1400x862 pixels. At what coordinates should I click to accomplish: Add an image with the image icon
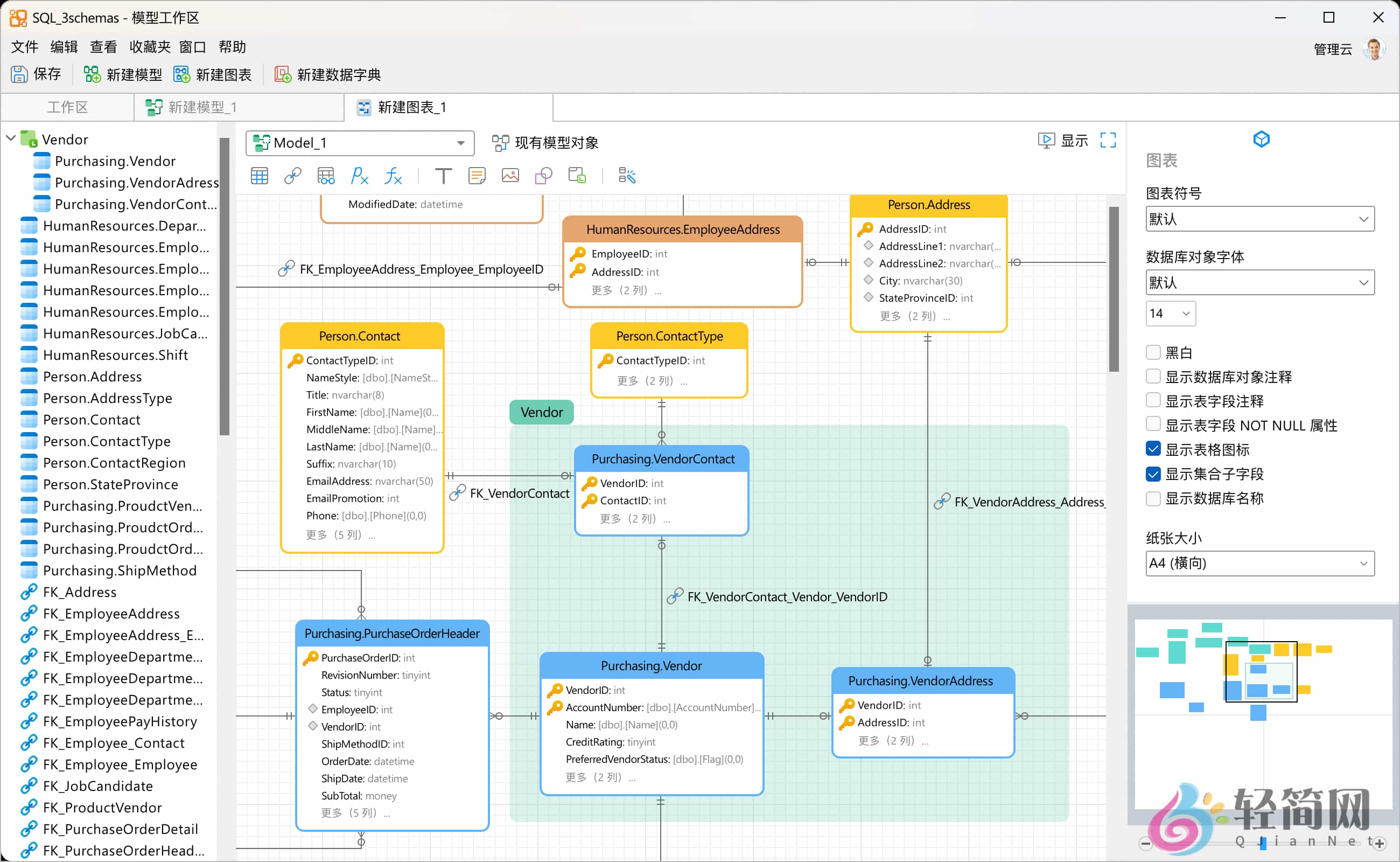click(510, 176)
